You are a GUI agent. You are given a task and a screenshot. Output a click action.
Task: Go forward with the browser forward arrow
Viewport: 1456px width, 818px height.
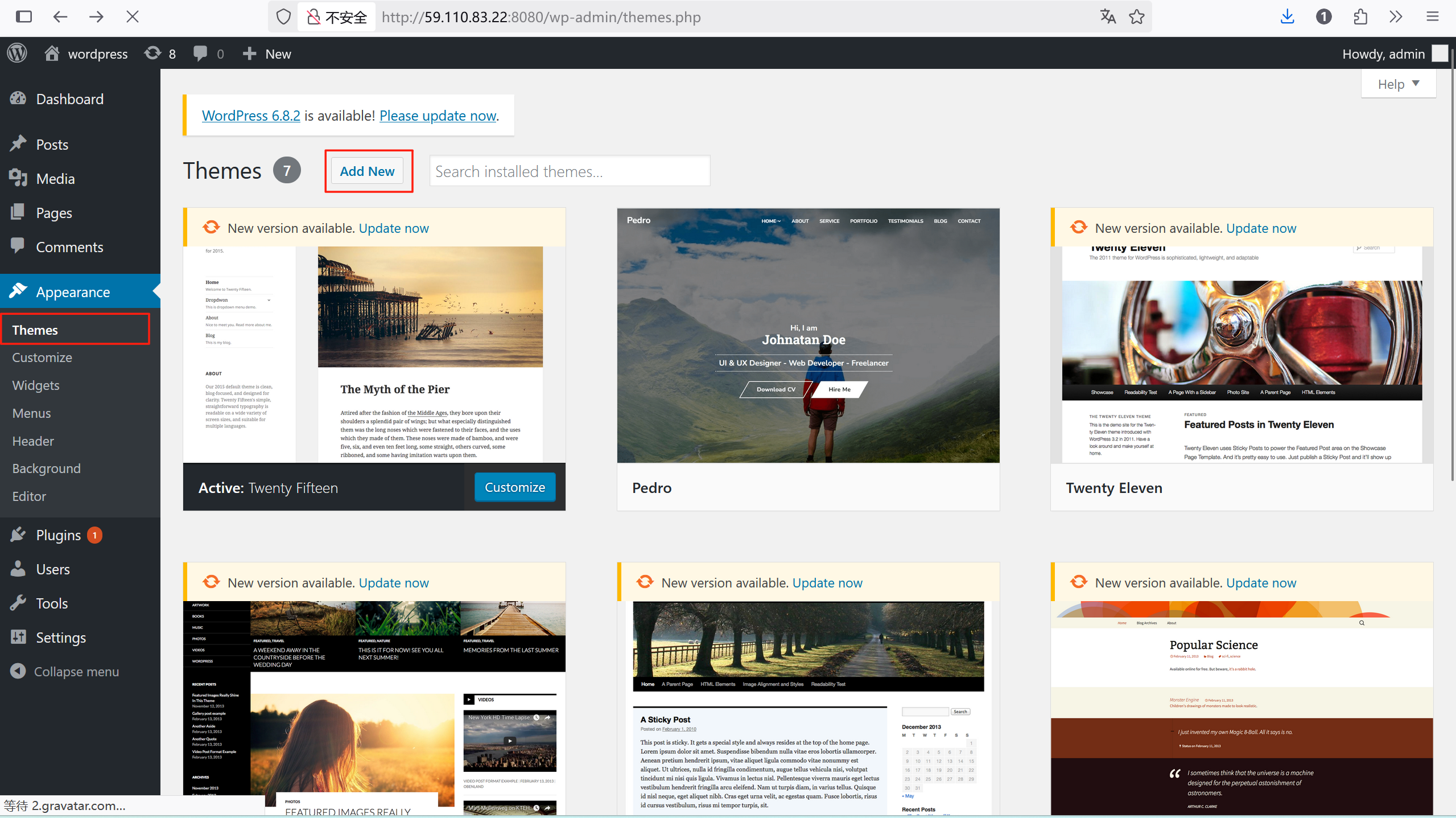(x=96, y=17)
